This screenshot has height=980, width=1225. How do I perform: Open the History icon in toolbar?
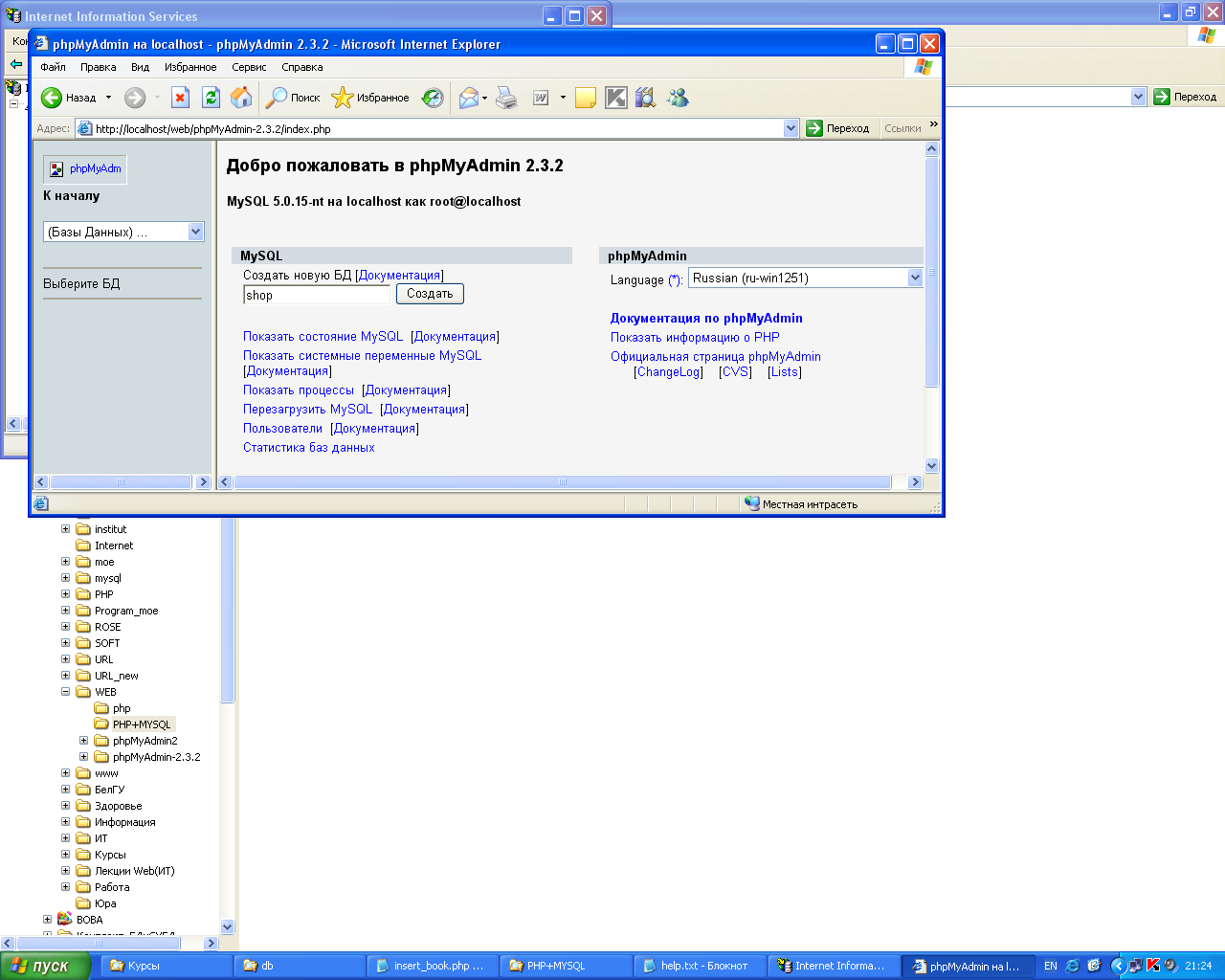433,98
